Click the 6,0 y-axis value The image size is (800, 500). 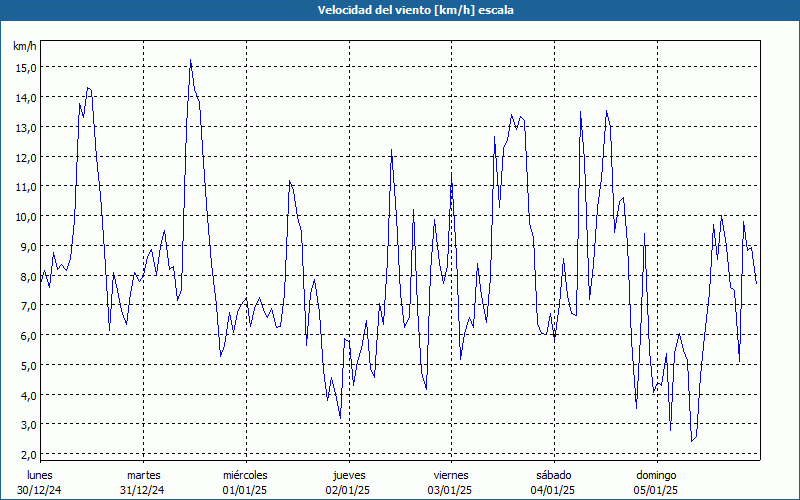tap(28, 336)
